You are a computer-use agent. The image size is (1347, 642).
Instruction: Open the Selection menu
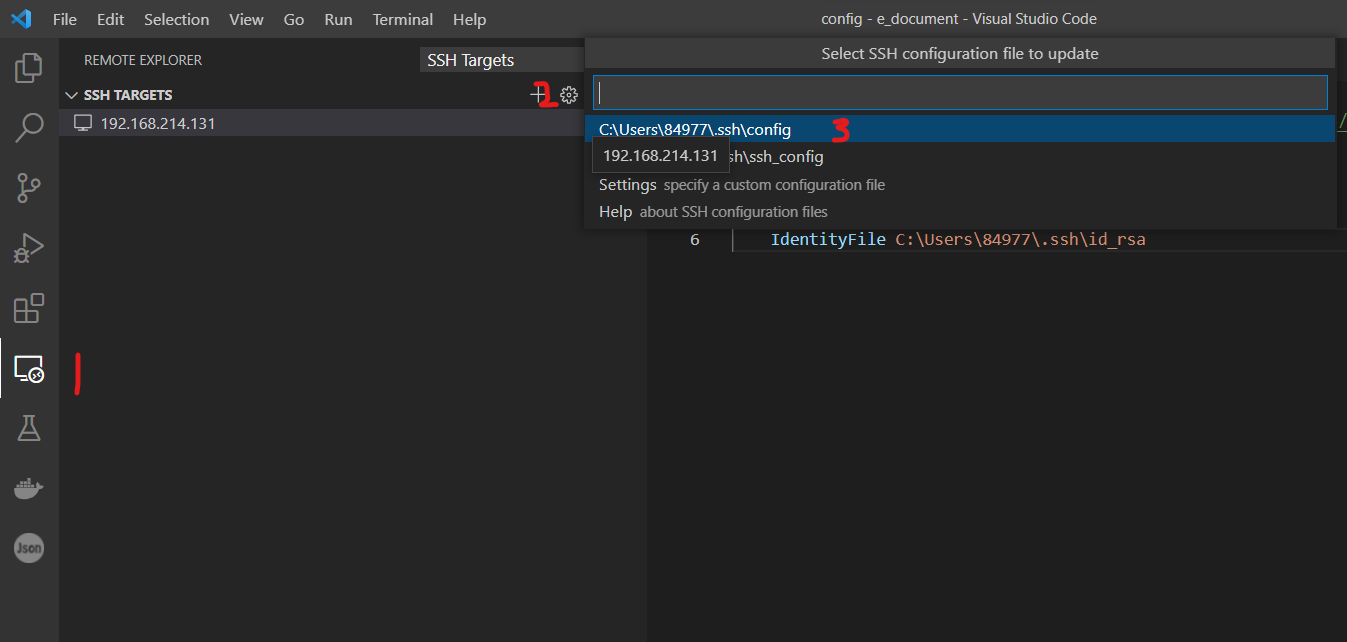tap(177, 19)
